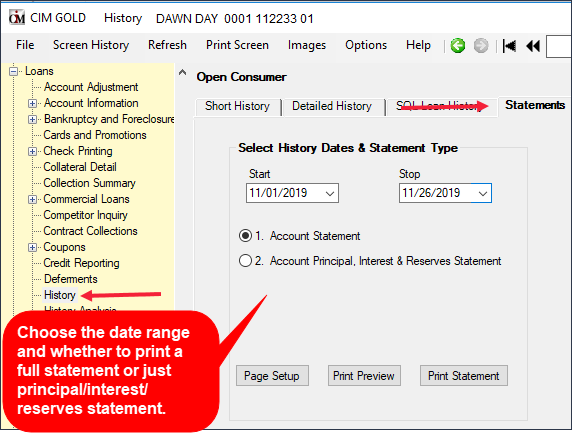Open the Options menu

click(366, 45)
